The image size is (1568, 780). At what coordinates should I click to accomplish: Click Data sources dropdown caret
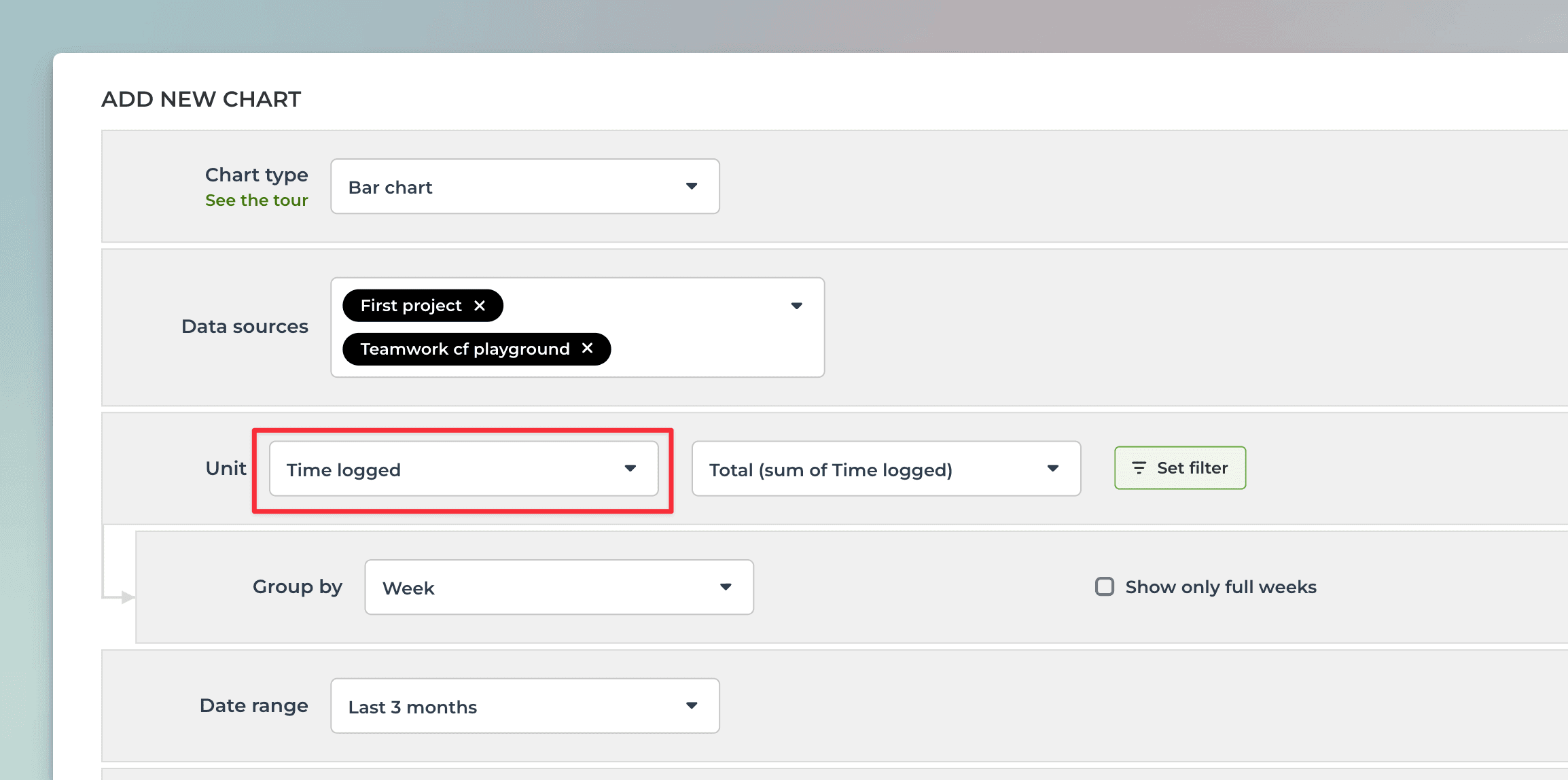796,306
